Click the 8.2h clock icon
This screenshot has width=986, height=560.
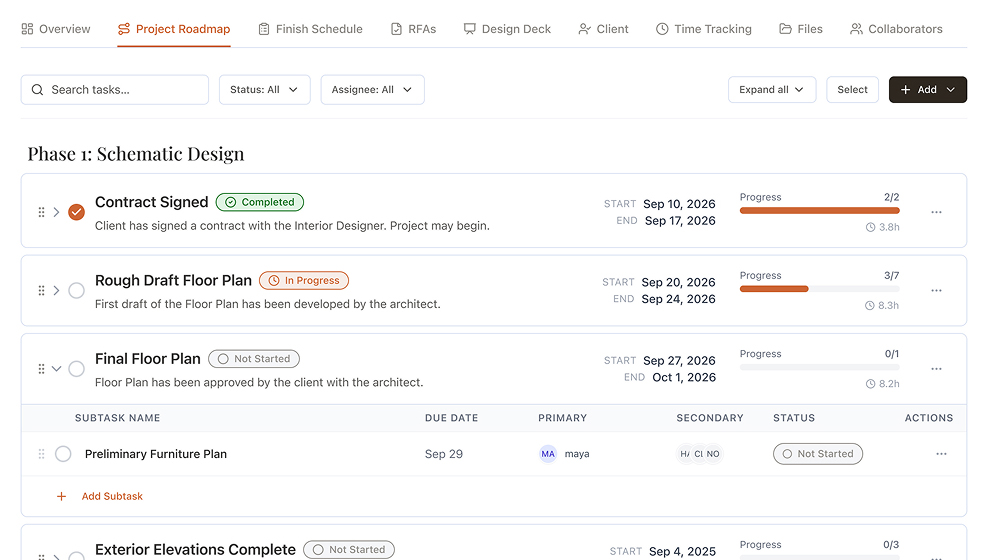(x=870, y=384)
